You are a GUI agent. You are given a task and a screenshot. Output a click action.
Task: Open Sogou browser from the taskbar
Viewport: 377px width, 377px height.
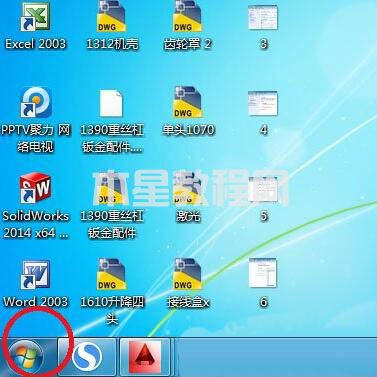(87, 357)
